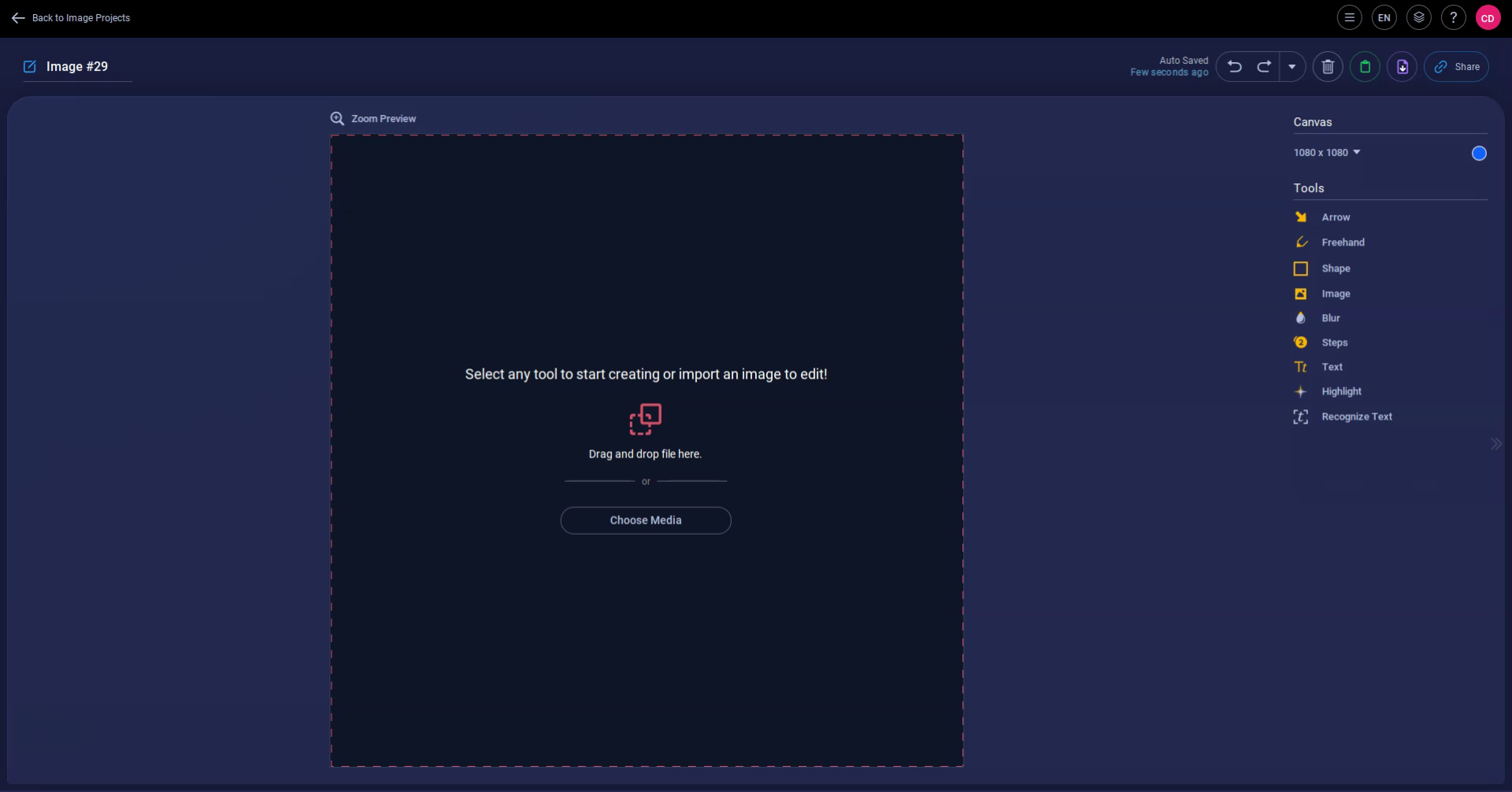This screenshot has height=792, width=1512.
Task: Redo the last action
Action: pos(1264,67)
